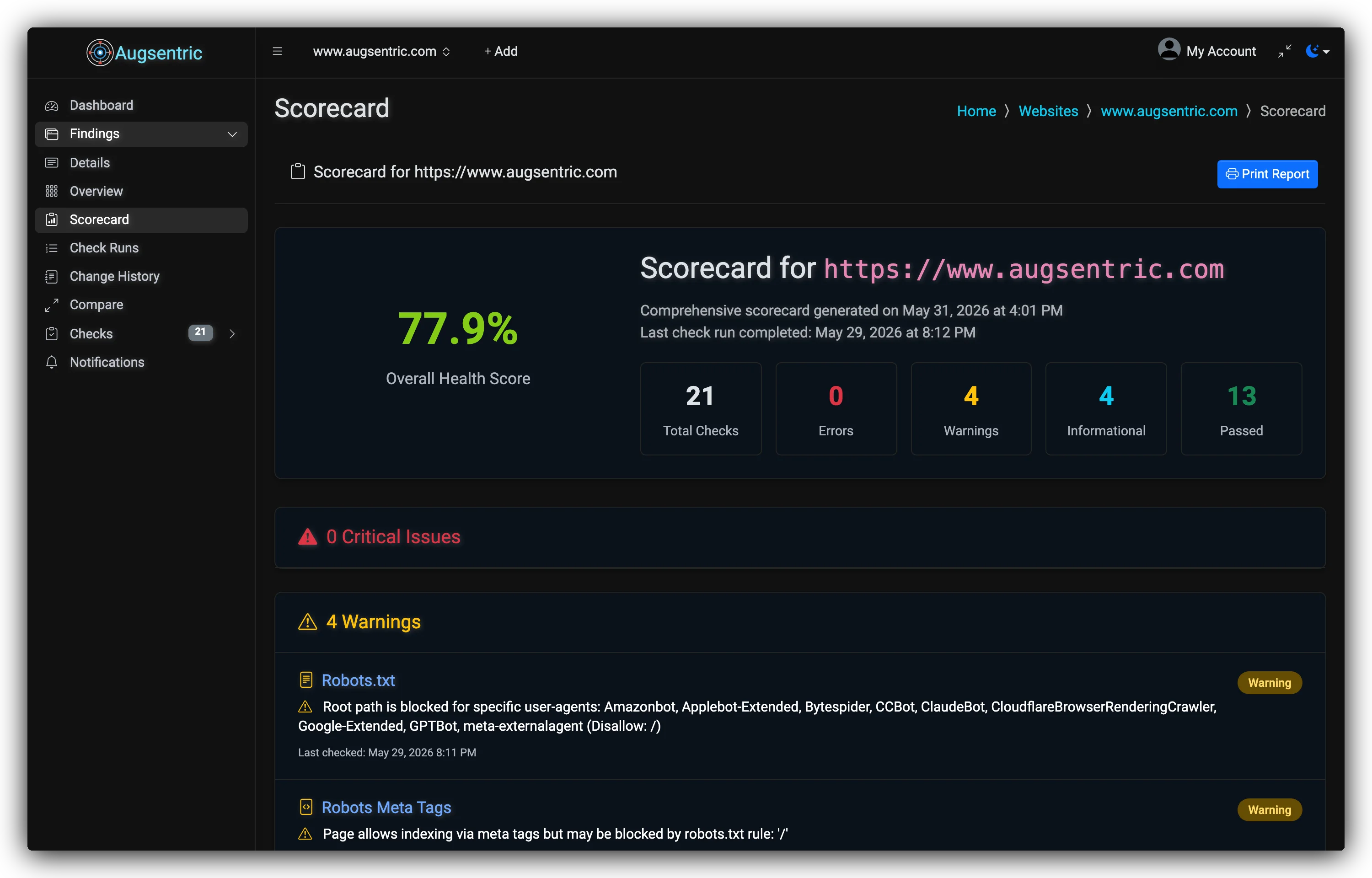Open Notifications in the sidebar
Viewport: 1372px width, 878px height.
click(141, 362)
